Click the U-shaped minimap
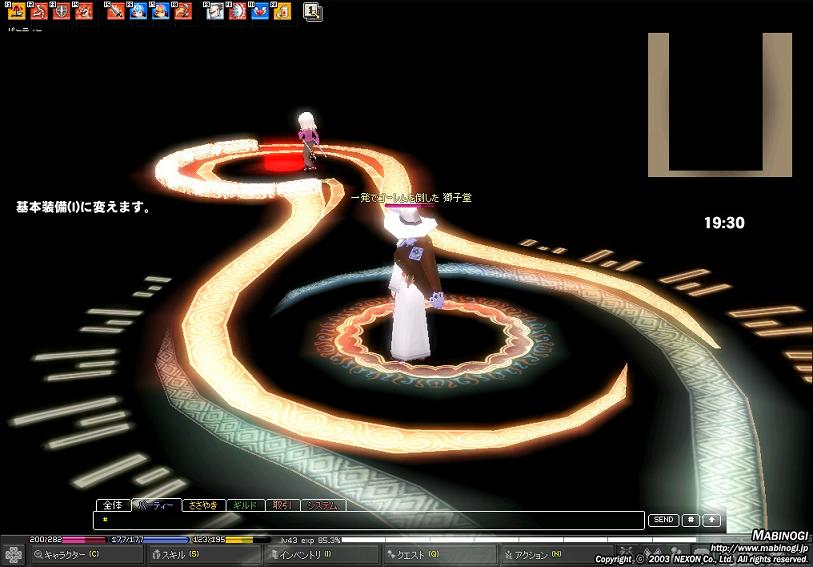Image resolution: width=813 pixels, height=567 pixels. pos(720,105)
